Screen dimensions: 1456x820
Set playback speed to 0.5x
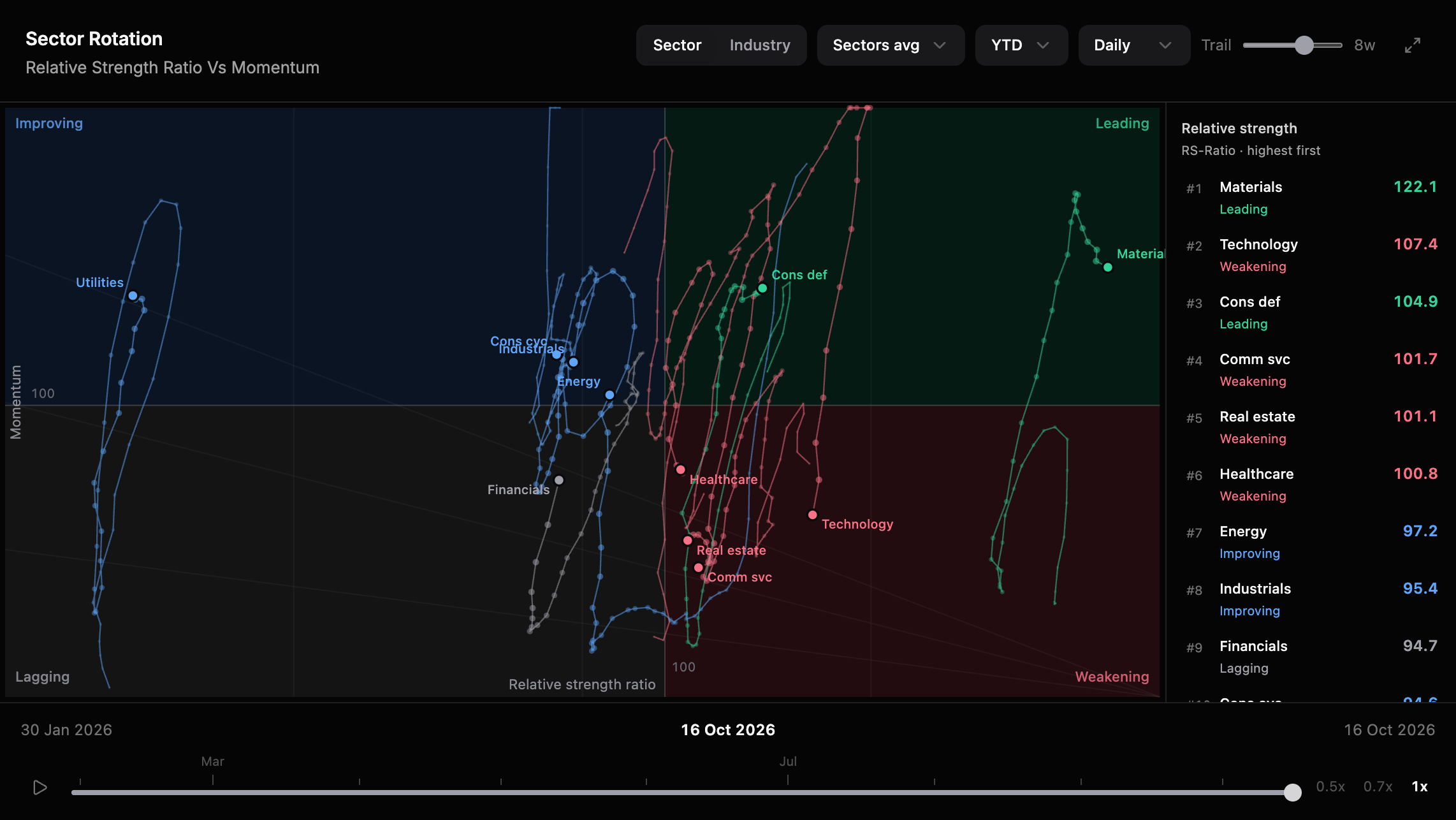(x=1330, y=787)
